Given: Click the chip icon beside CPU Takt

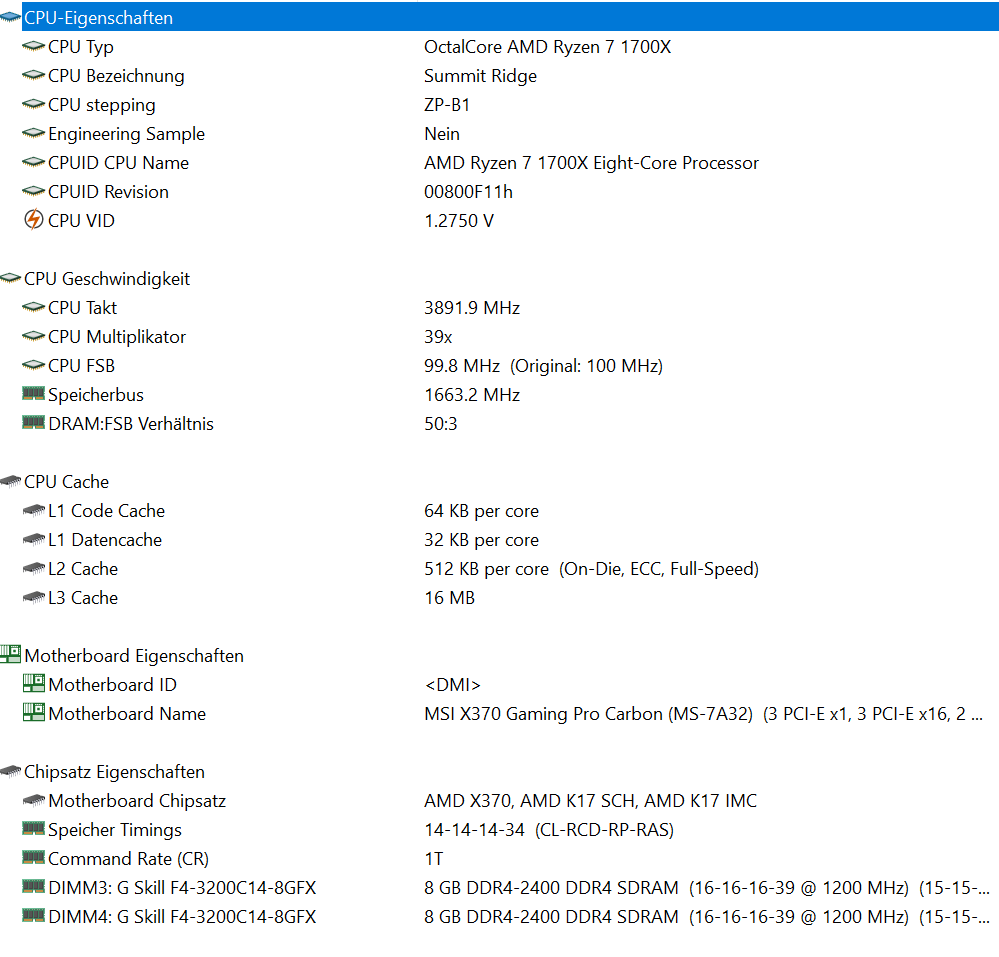Looking at the screenshot, I should click(33, 307).
